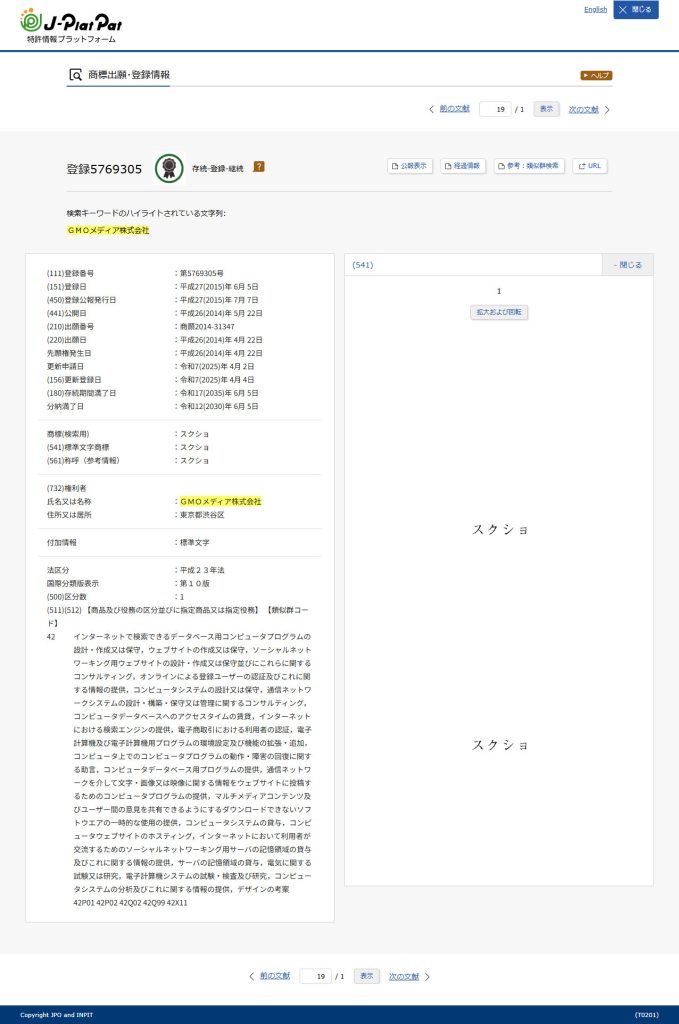Click the (180)存続期間満了日 label
Image resolution: width=679 pixels, height=1024 pixels.
82,393
